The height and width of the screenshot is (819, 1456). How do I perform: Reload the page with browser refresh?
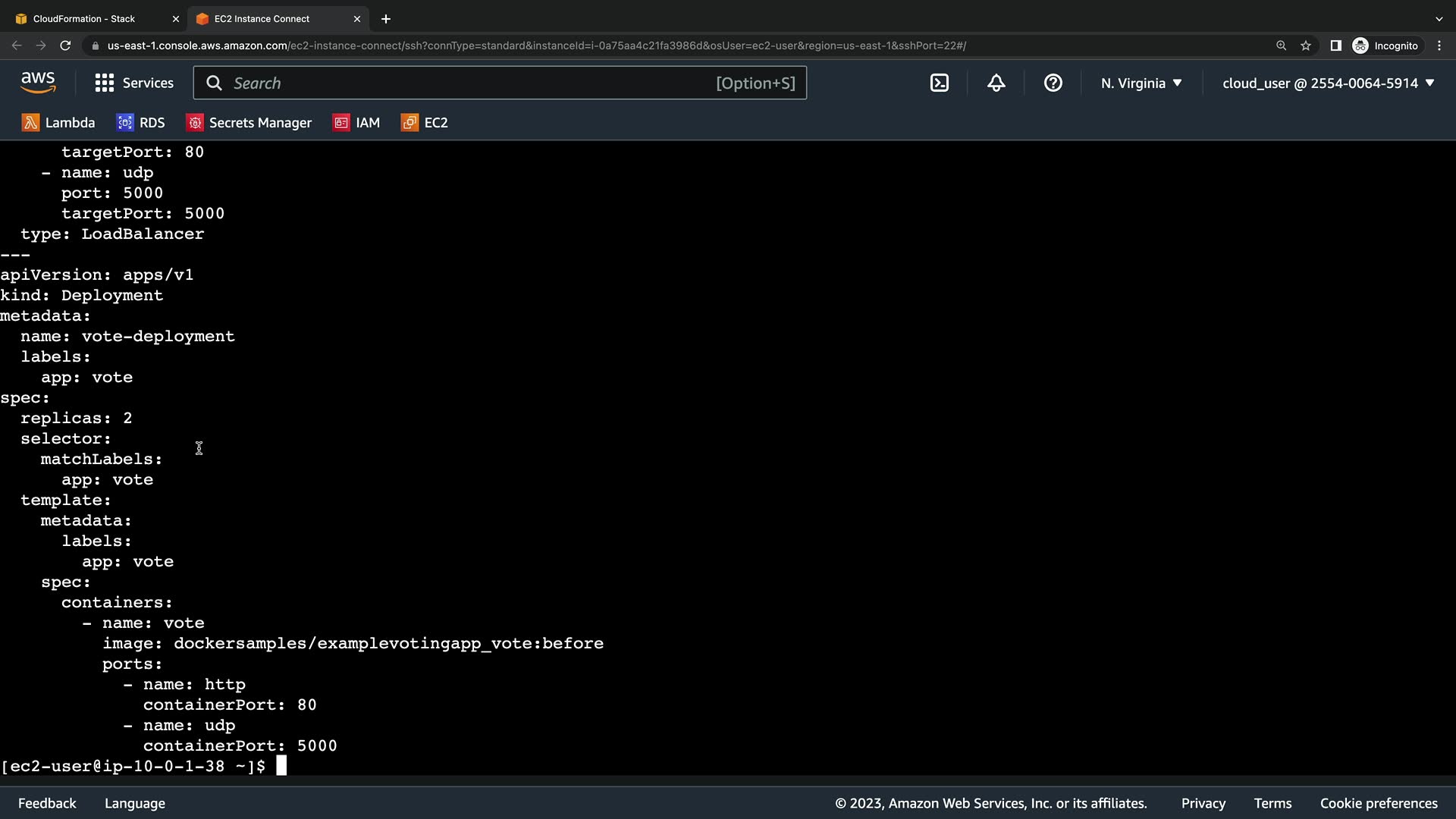click(65, 45)
